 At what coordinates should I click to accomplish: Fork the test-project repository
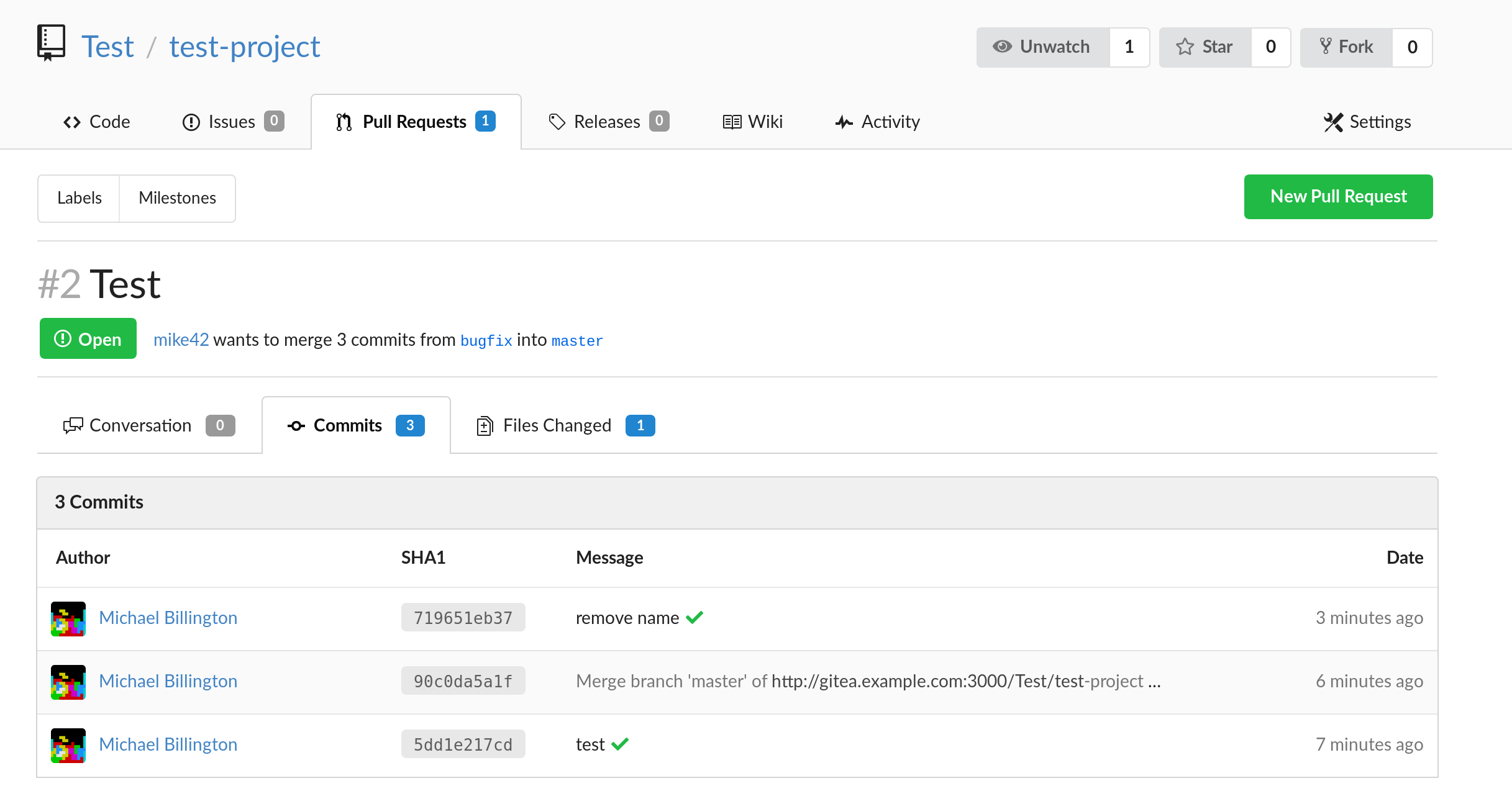coord(1347,47)
